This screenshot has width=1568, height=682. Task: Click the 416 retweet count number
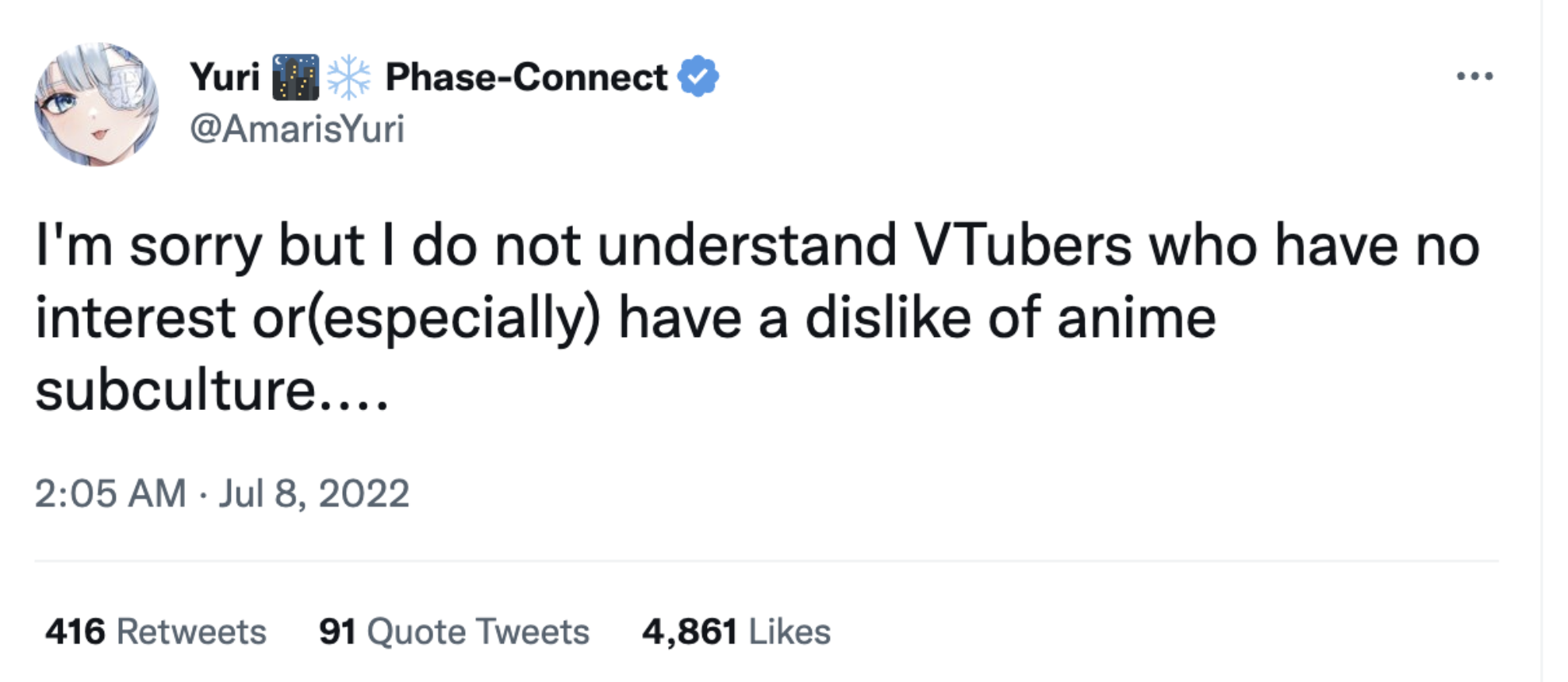click(x=75, y=632)
